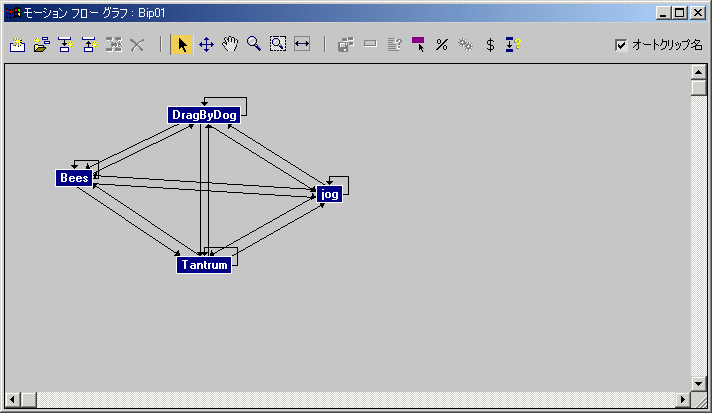Click the dollar sign toolbar icon
712x413 pixels.
tap(490, 44)
